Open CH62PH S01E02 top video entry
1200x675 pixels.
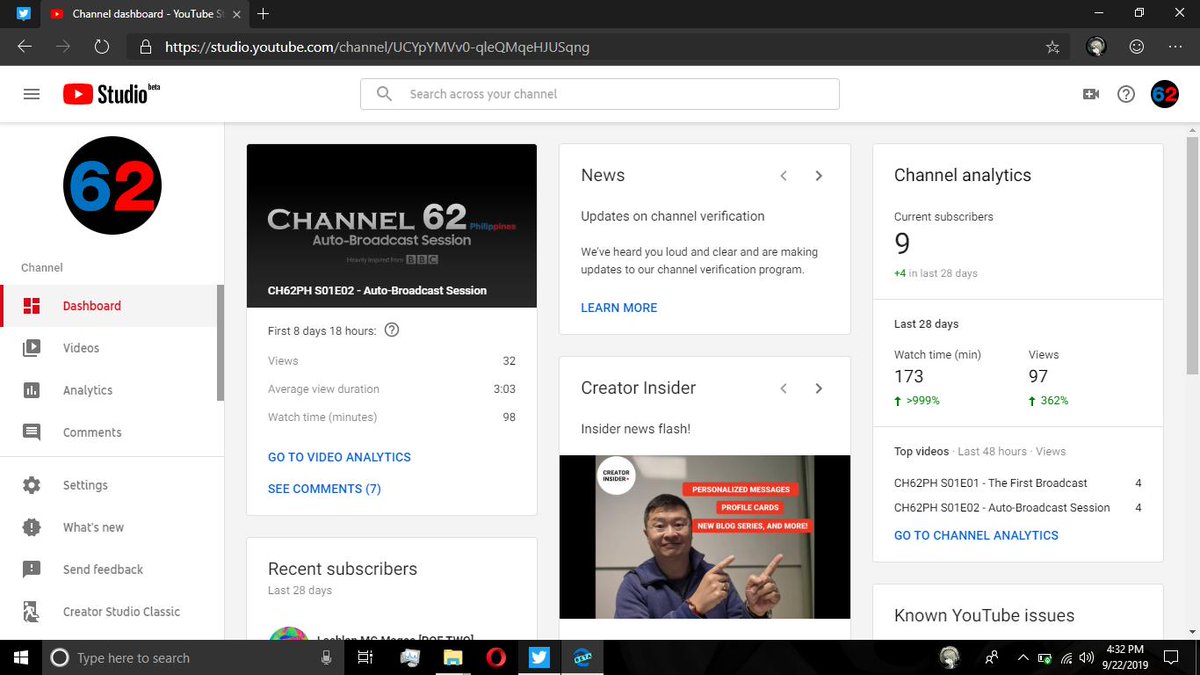[x=1002, y=507]
